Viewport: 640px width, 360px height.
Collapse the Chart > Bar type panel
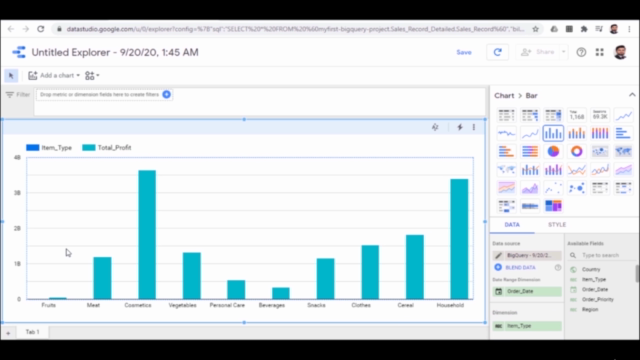point(632,95)
